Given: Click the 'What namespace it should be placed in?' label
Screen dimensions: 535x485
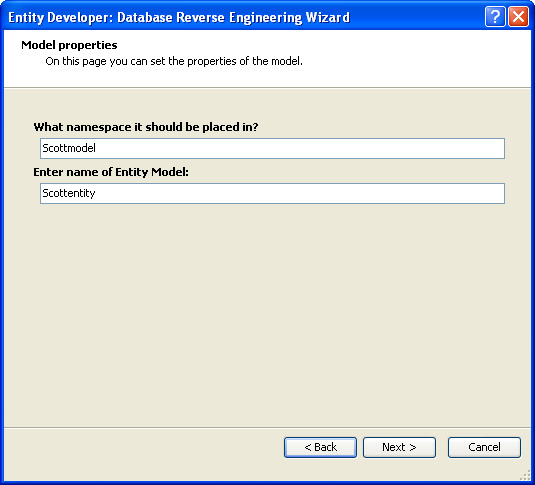Looking at the screenshot, I should 146,127.
